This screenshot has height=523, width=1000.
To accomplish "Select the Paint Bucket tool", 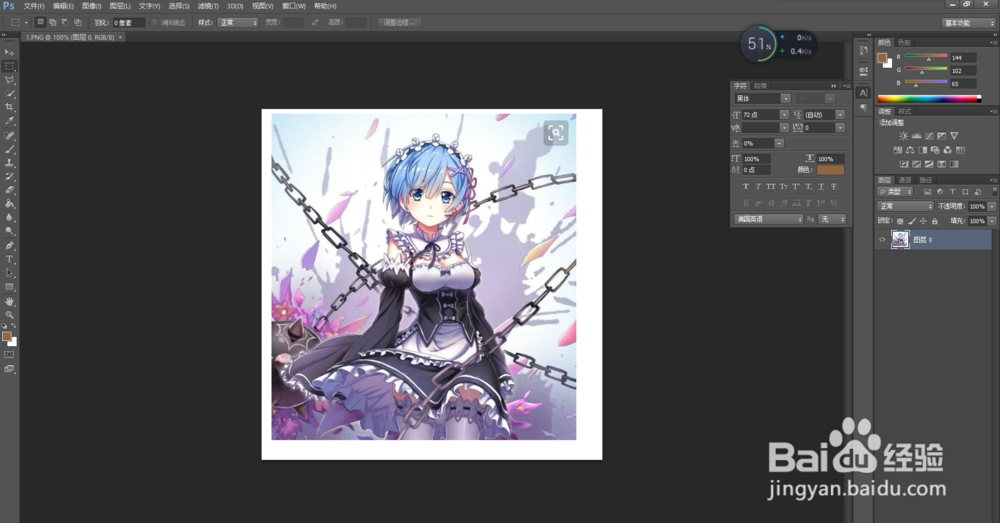I will point(9,204).
